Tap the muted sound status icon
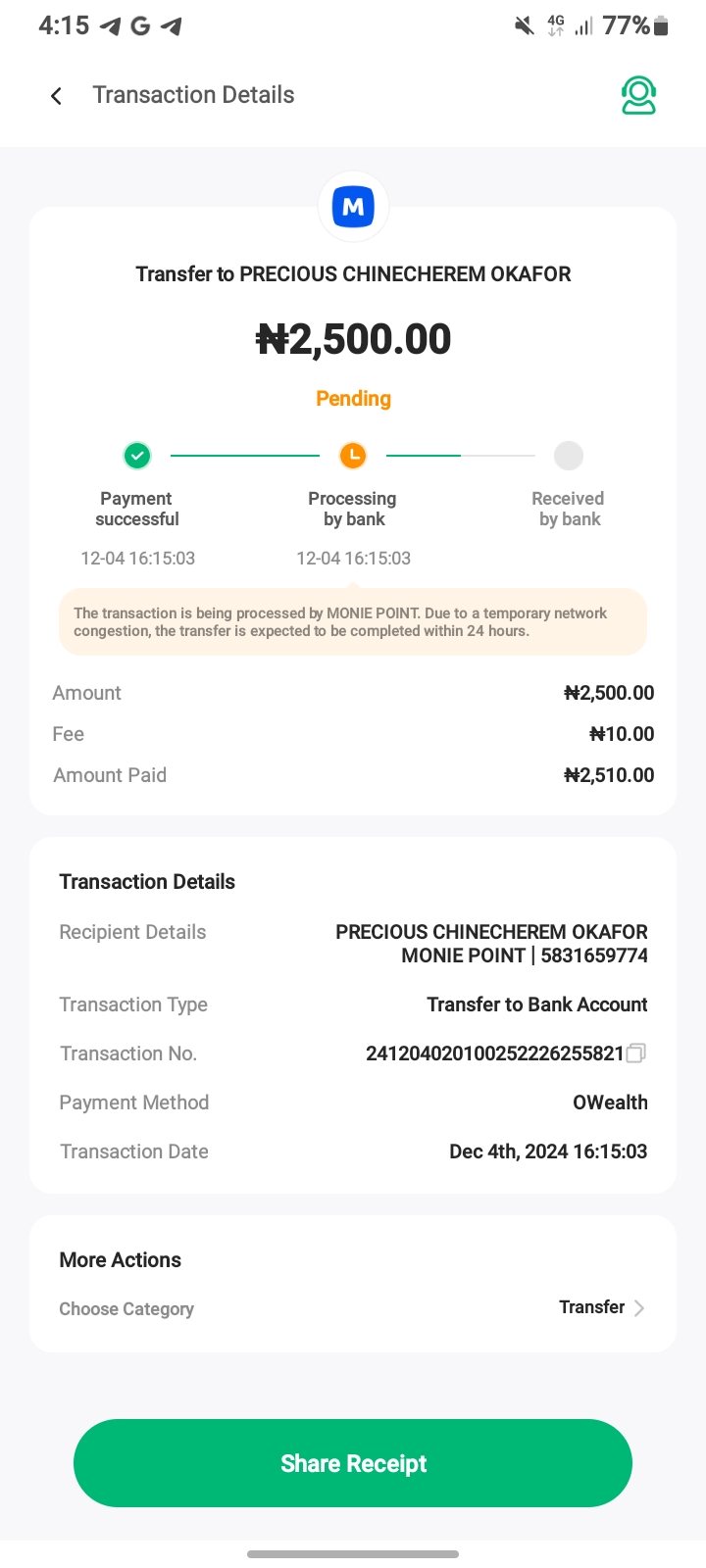Viewport: 706px width, 1568px height. pyautogui.click(x=525, y=26)
